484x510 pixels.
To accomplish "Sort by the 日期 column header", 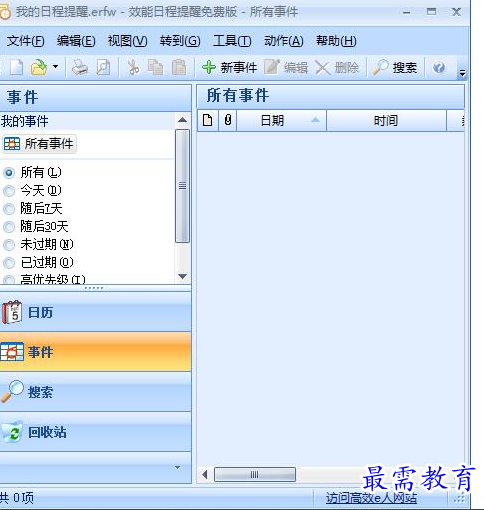I will coord(281,120).
